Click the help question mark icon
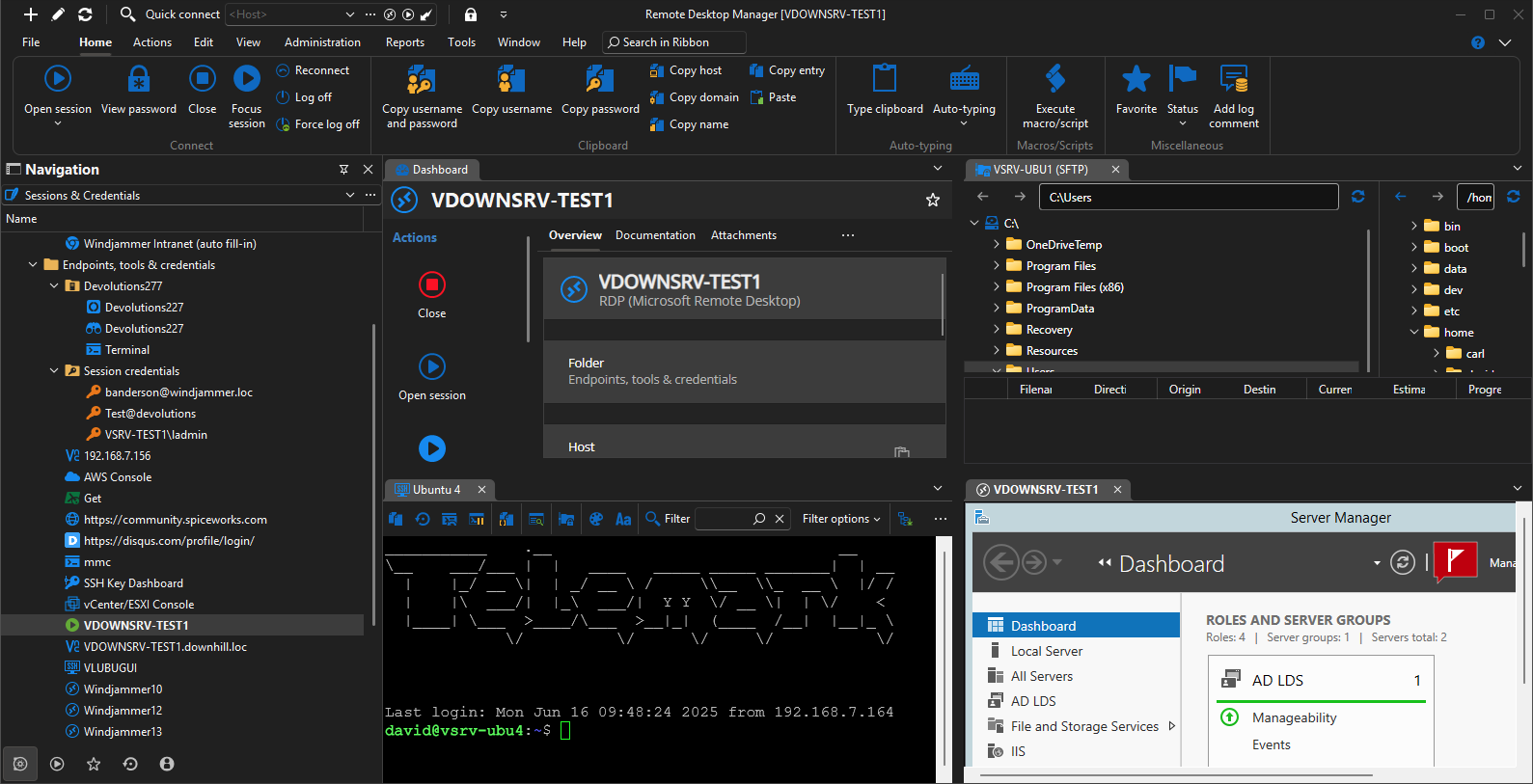The height and width of the screenshot is (784, 1533). click(1478, 42)
